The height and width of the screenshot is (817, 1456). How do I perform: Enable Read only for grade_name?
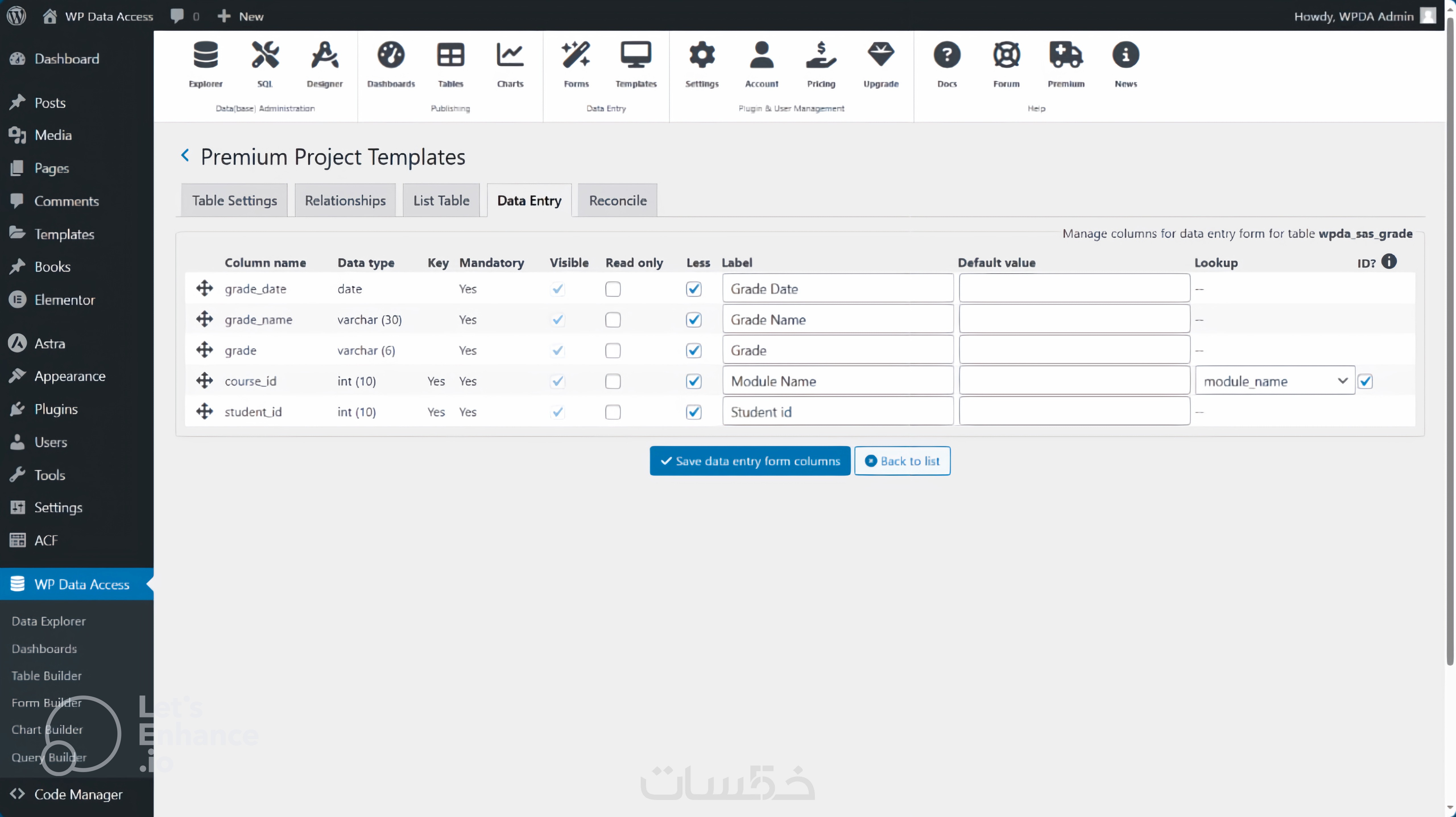(x=613, y=319)
